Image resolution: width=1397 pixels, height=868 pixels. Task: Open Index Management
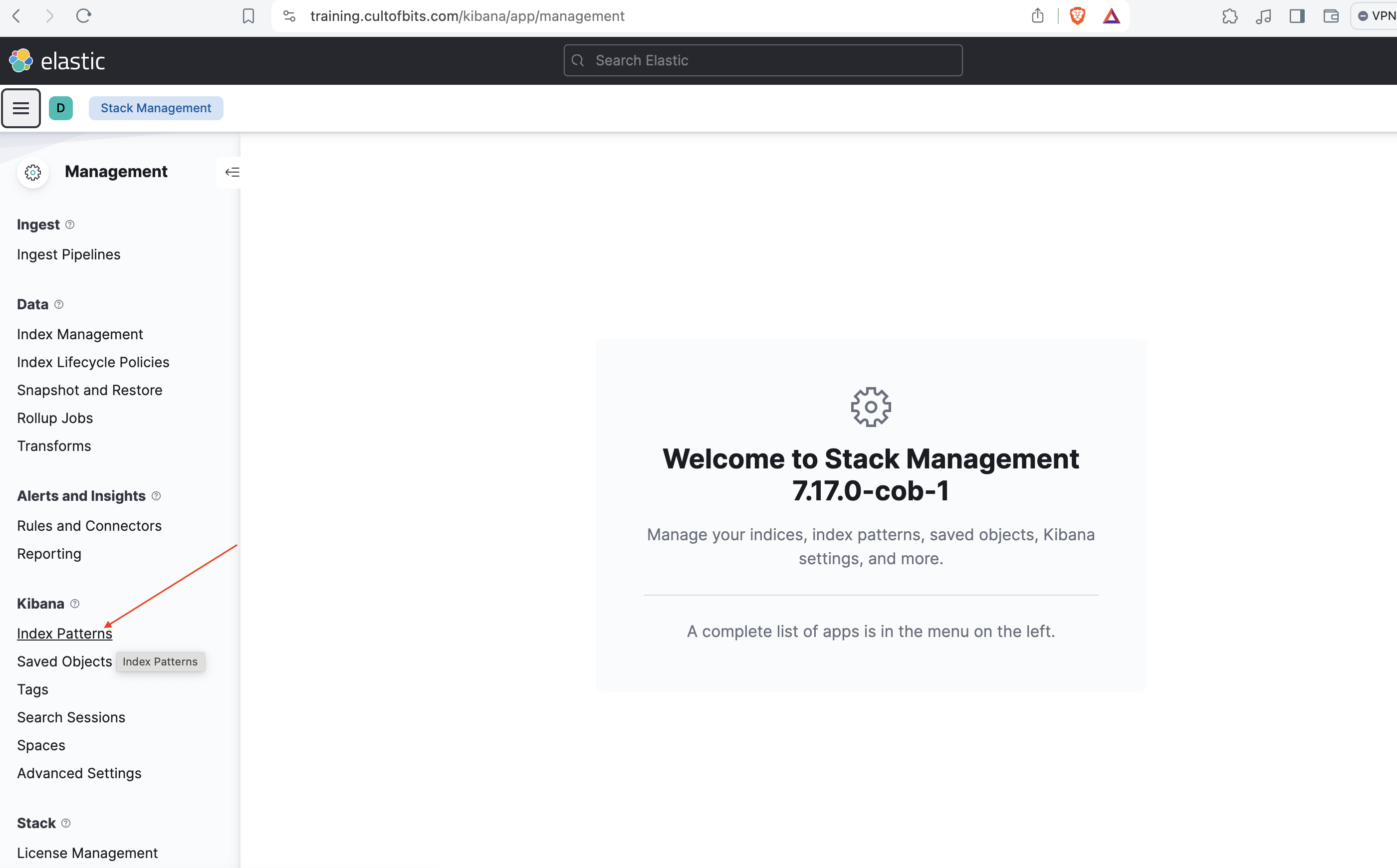click(80, 334)
